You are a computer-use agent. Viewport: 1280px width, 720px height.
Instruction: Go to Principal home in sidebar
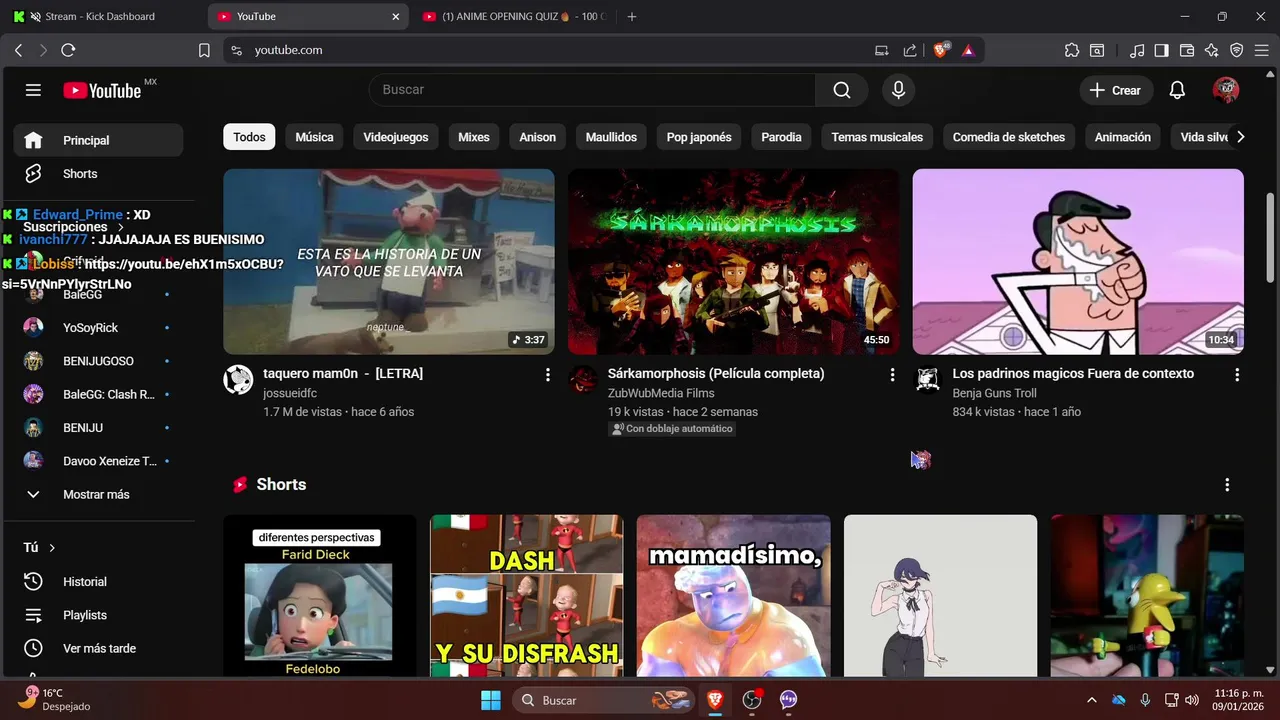tap(98, 140)
